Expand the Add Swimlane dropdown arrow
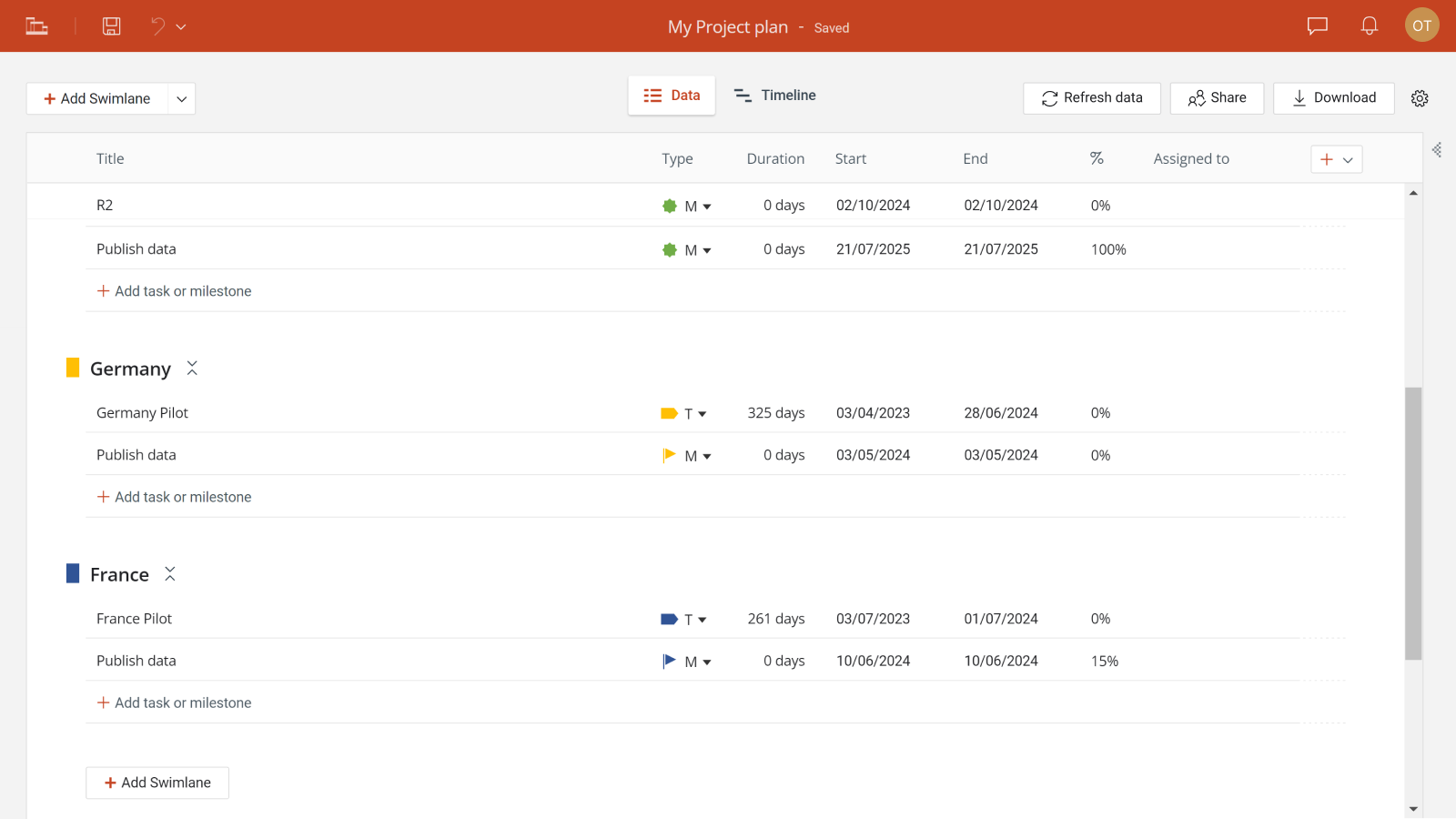Viewport: 1456px width, 819px height. tap(182, 98)
